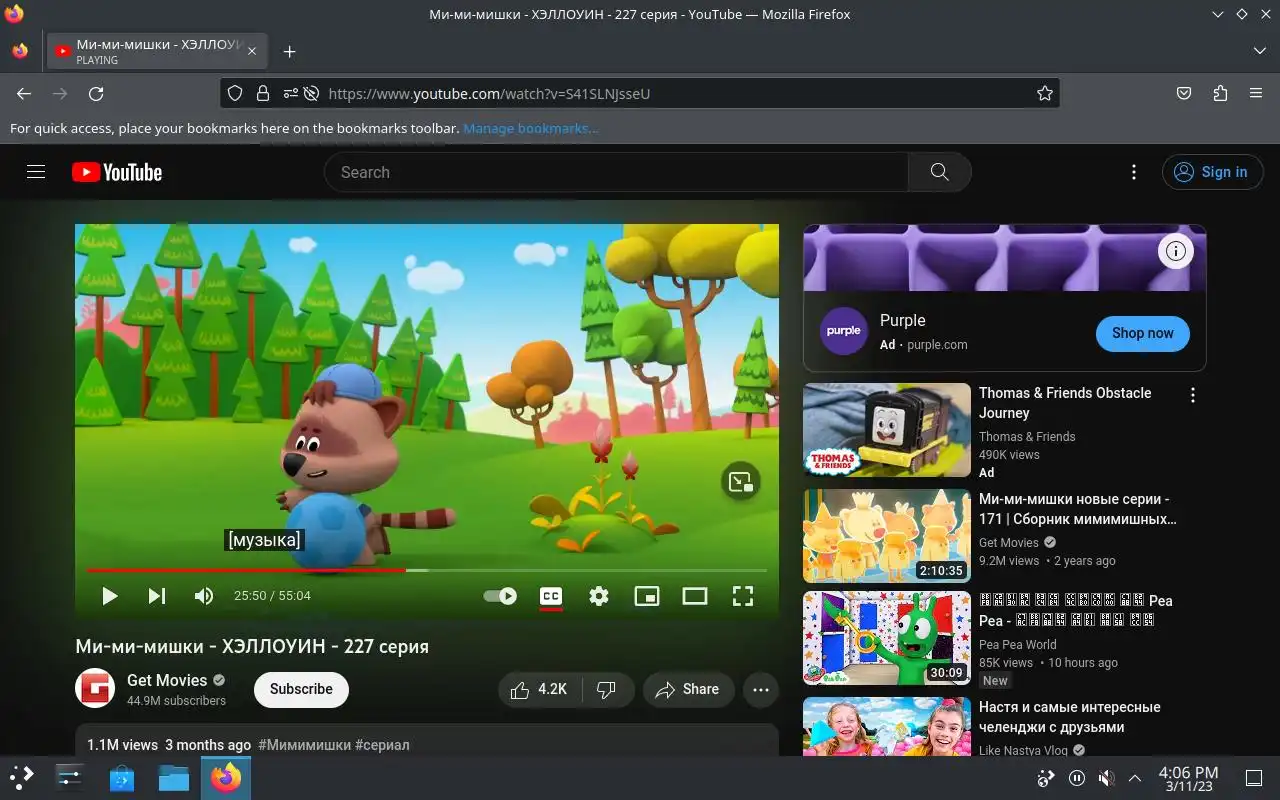Click the Sign in button
Image resolution: width=1280 pixels, height=800 pixels.
[x=1212, y=172]
